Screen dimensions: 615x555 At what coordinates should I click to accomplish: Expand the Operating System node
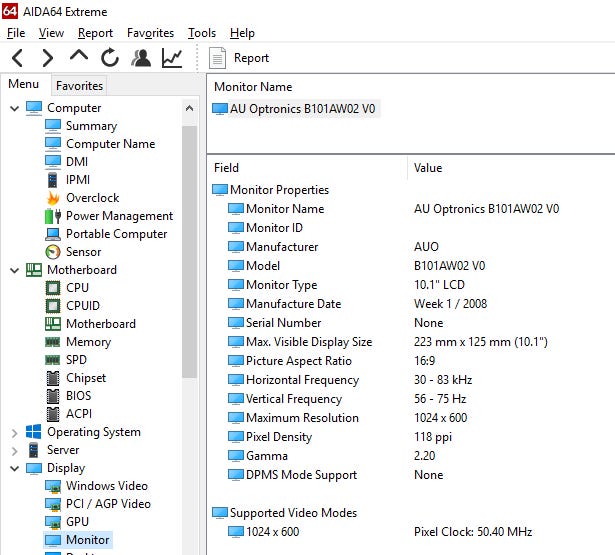(x=15, y=433)
